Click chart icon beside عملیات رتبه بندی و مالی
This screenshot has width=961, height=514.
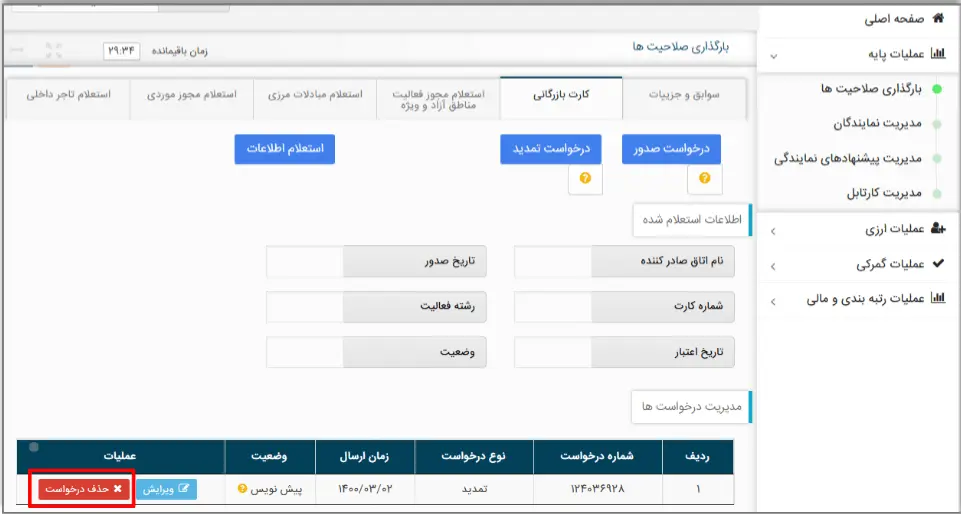[938, 298]
